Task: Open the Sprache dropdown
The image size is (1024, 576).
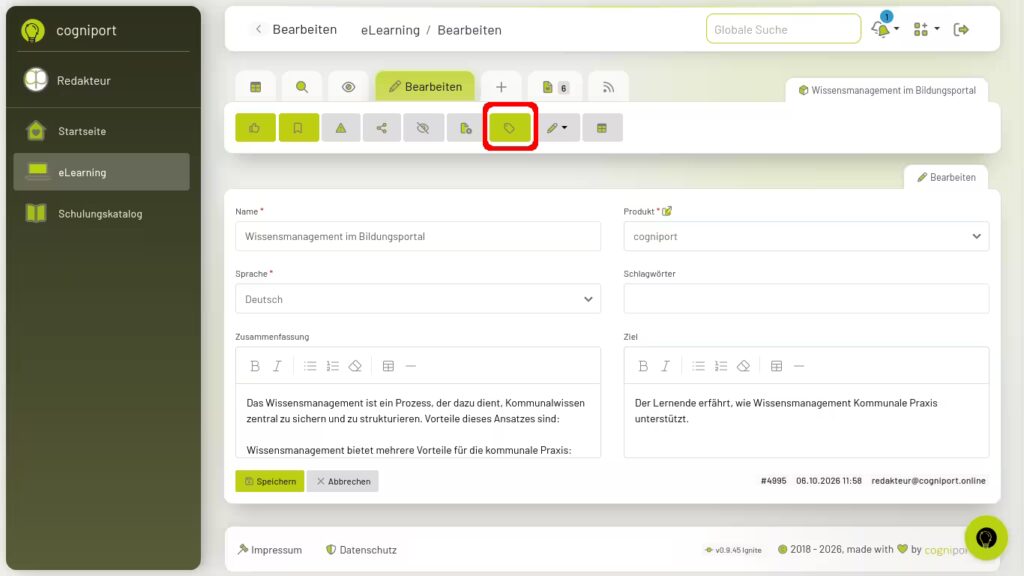Action: click(418, 299)
